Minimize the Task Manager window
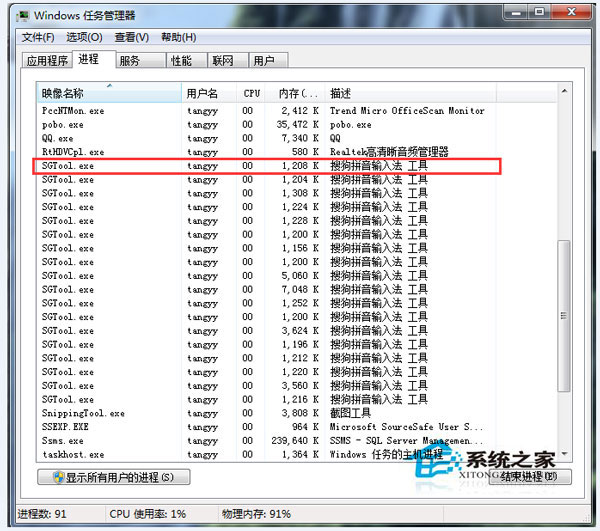 point(516,12)
